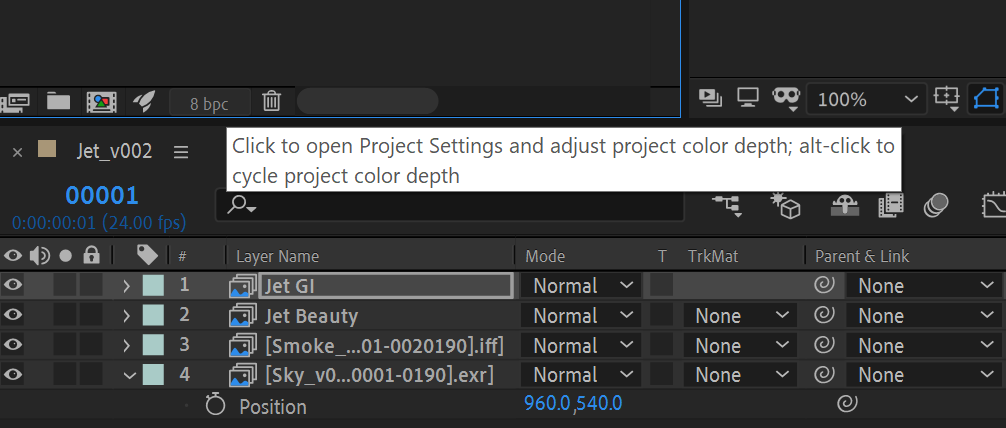Click the Draft 3D icon
The image size is (1006, 428).
785,205
